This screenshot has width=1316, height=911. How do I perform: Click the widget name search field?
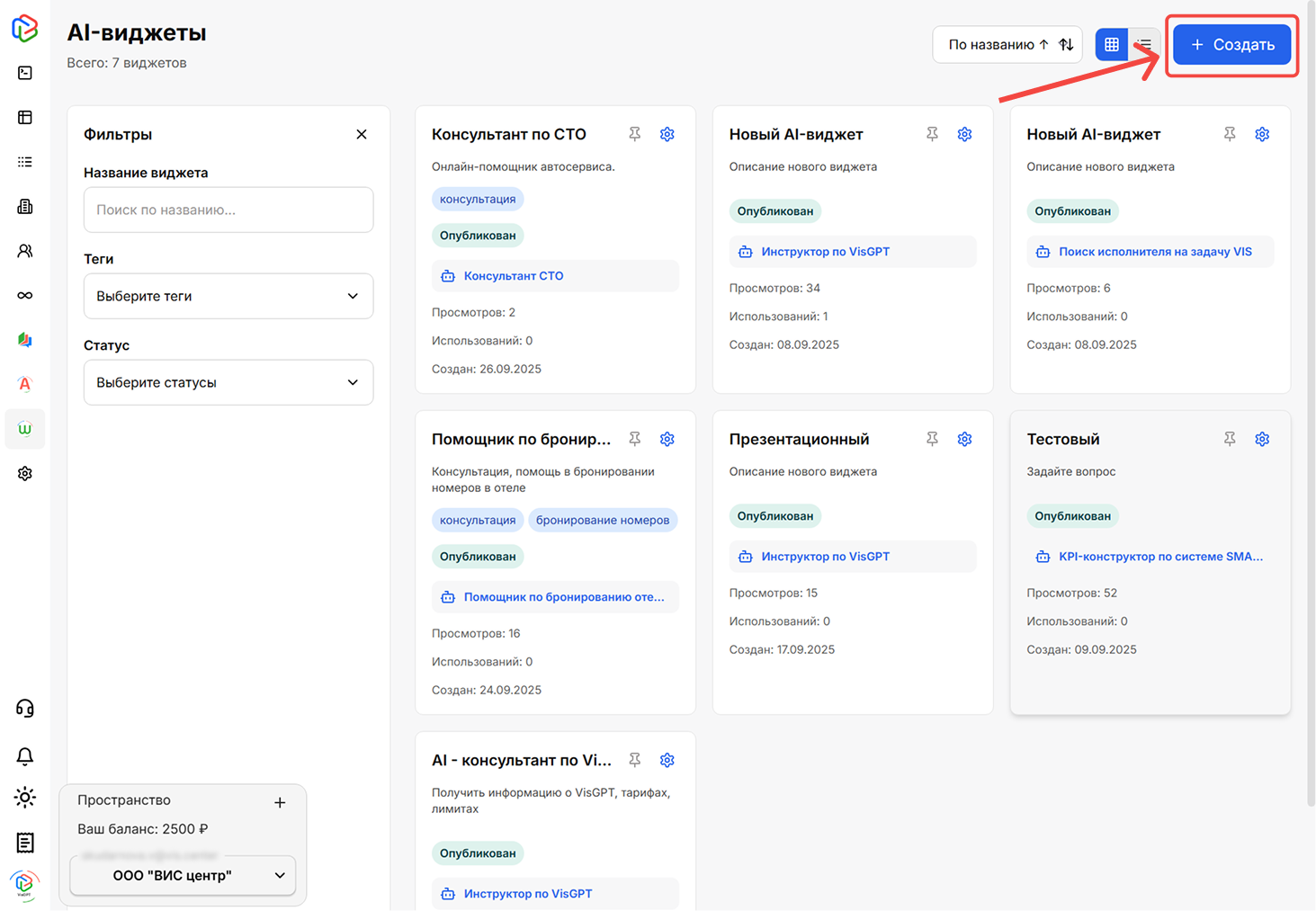point(228,210)
